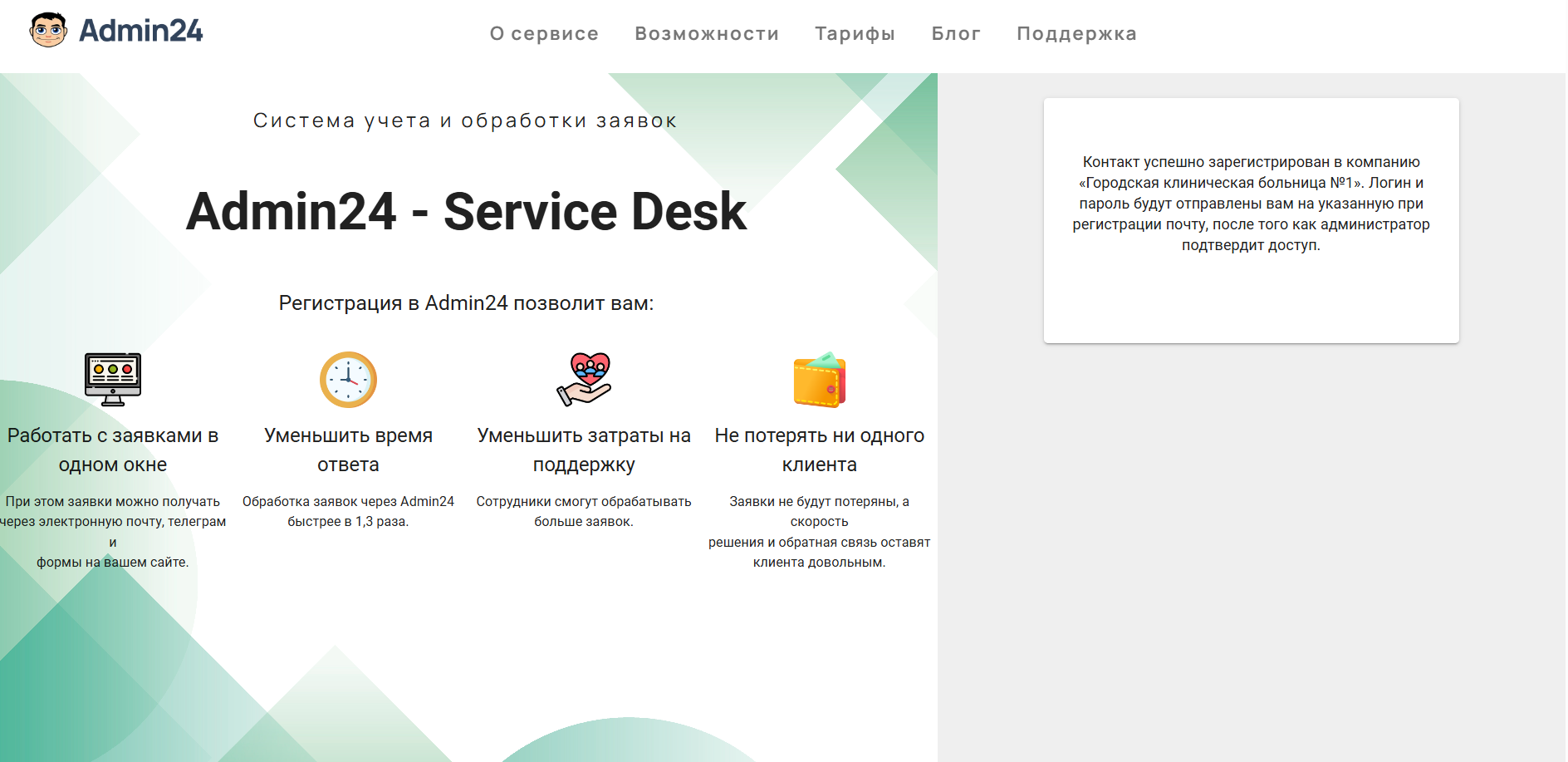Click the «Контакт успешно зарегистрирован» confirmation message
The image size is (1568, 762).
tap(1251, 204)
